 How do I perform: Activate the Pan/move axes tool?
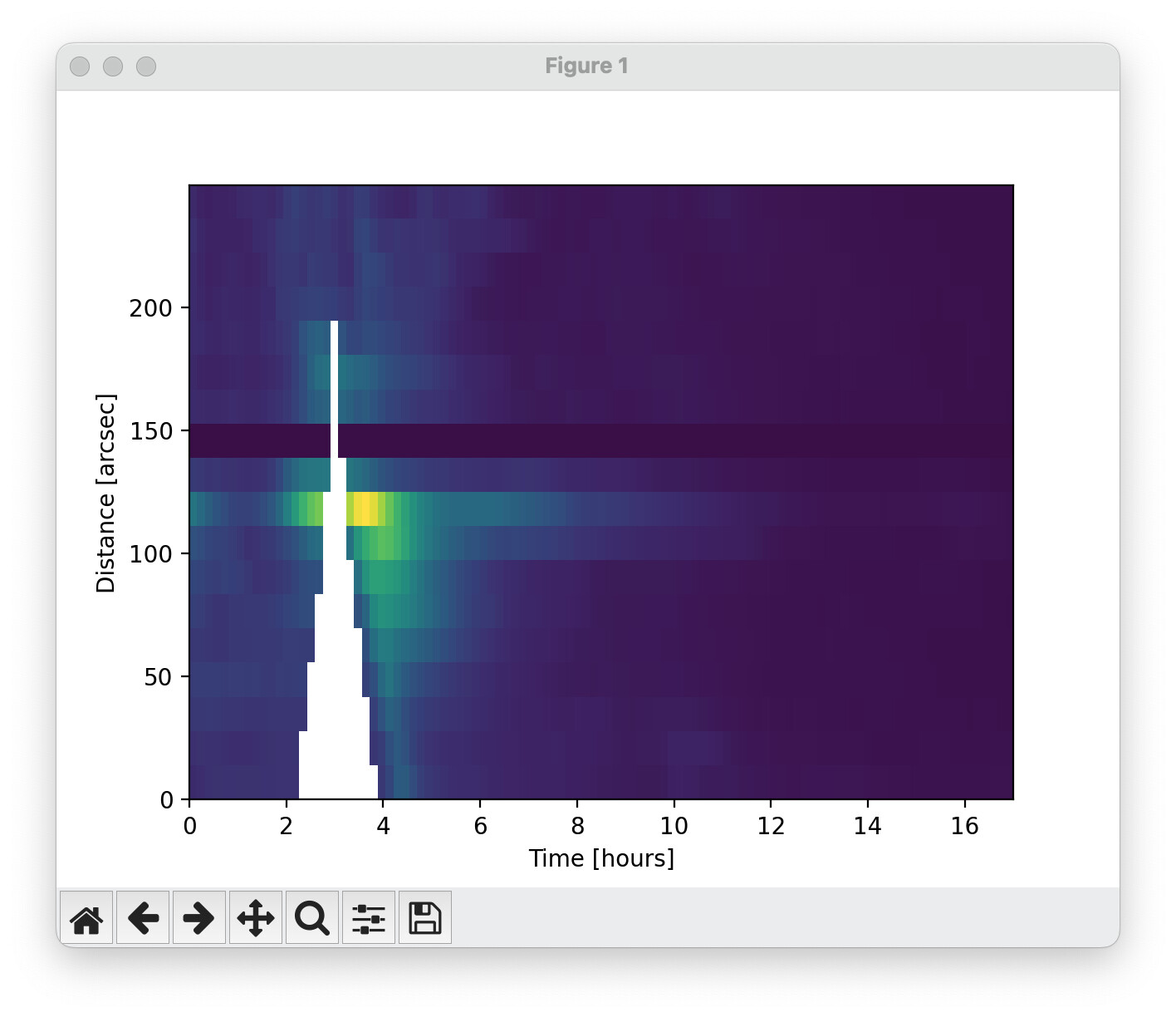tap(256, 918)
